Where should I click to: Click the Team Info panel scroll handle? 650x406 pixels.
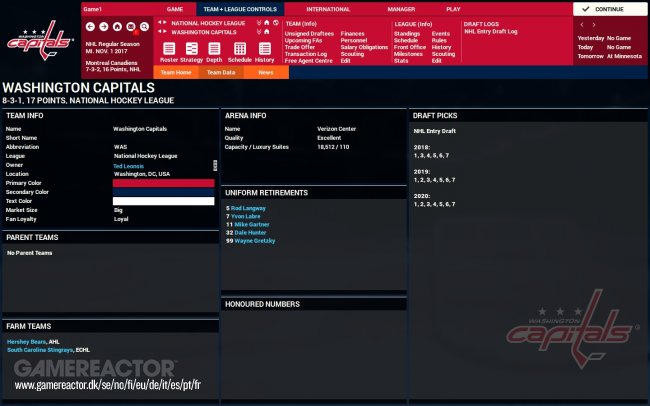(x=215, y=165)
